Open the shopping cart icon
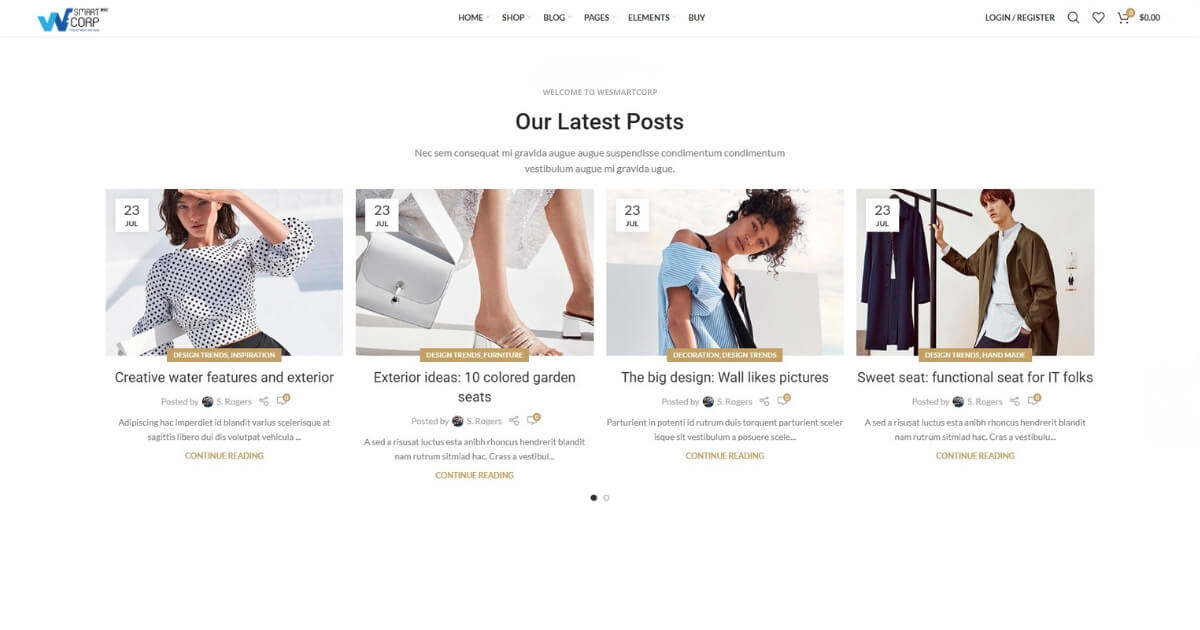 1124,17
